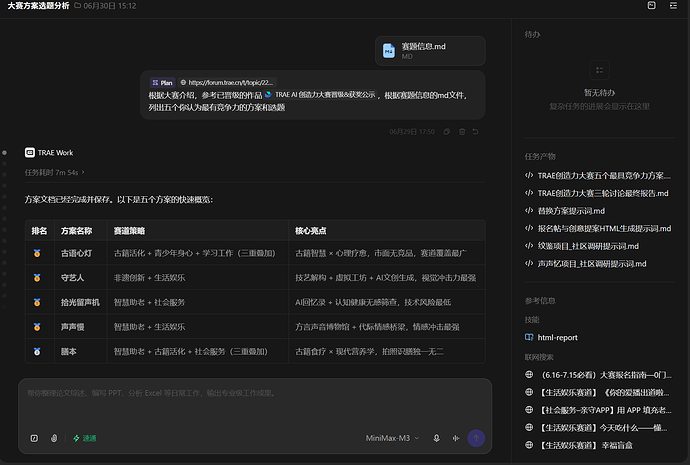Delete the user message
The width and height of the screenshot is (690, 465).
pos(462,132)
